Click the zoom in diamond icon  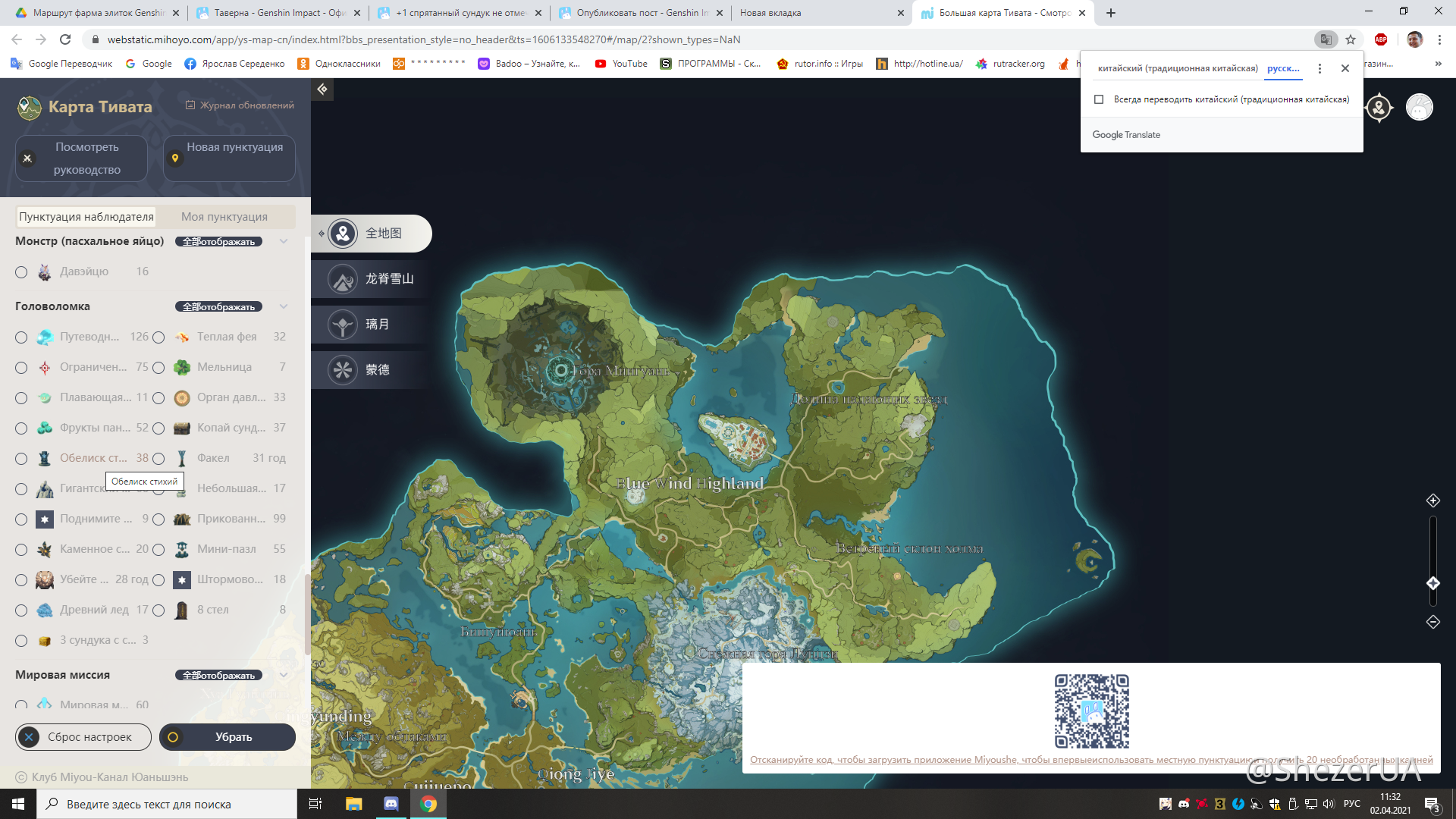(x=1432, y=500)
